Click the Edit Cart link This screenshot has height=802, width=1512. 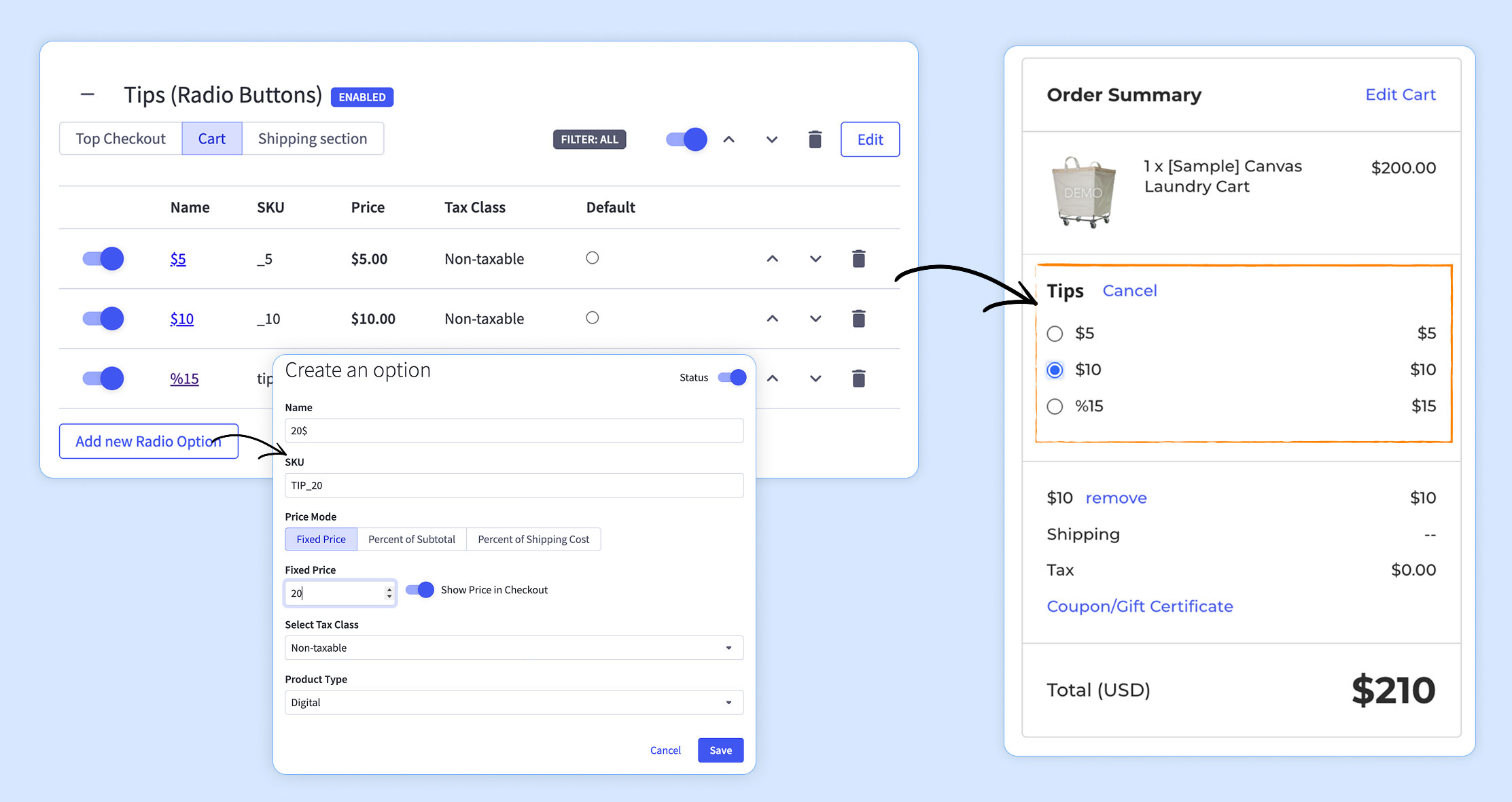pyautogui.click(x=1400, y=94)
